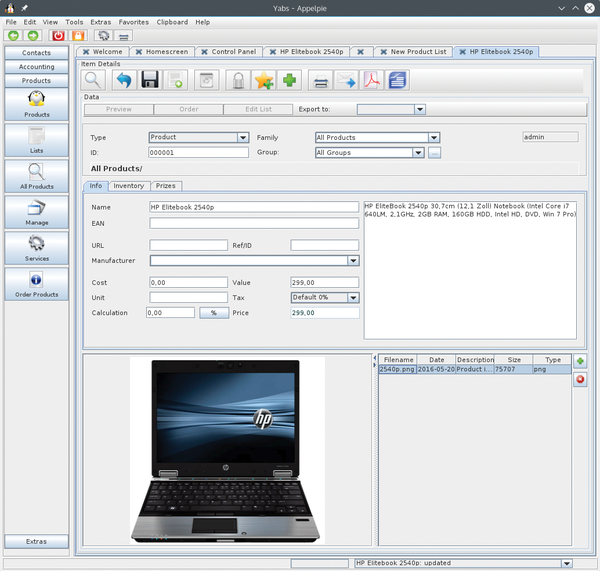Click the ID field showing 000001

[199, 153]
